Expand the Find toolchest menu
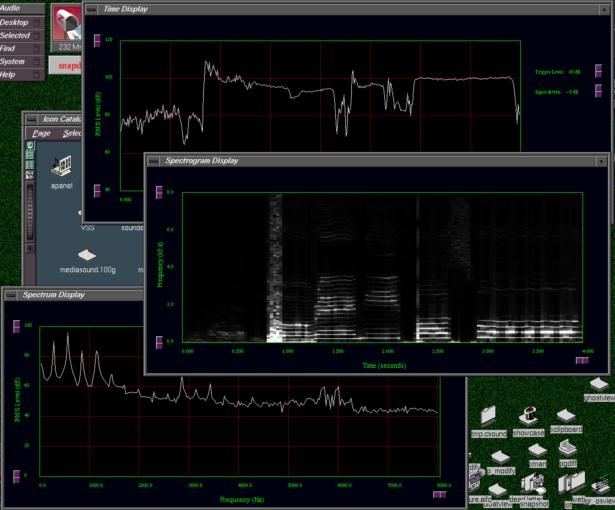The height and width of the screenshot is (510, 615). (x=20, y=48)
